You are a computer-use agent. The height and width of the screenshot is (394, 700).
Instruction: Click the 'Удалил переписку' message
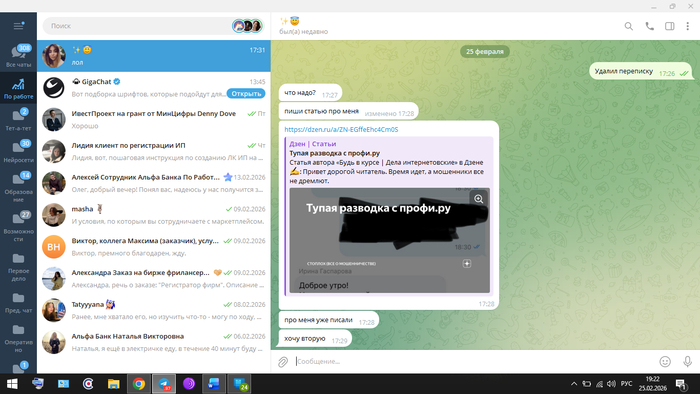[641, 71]
